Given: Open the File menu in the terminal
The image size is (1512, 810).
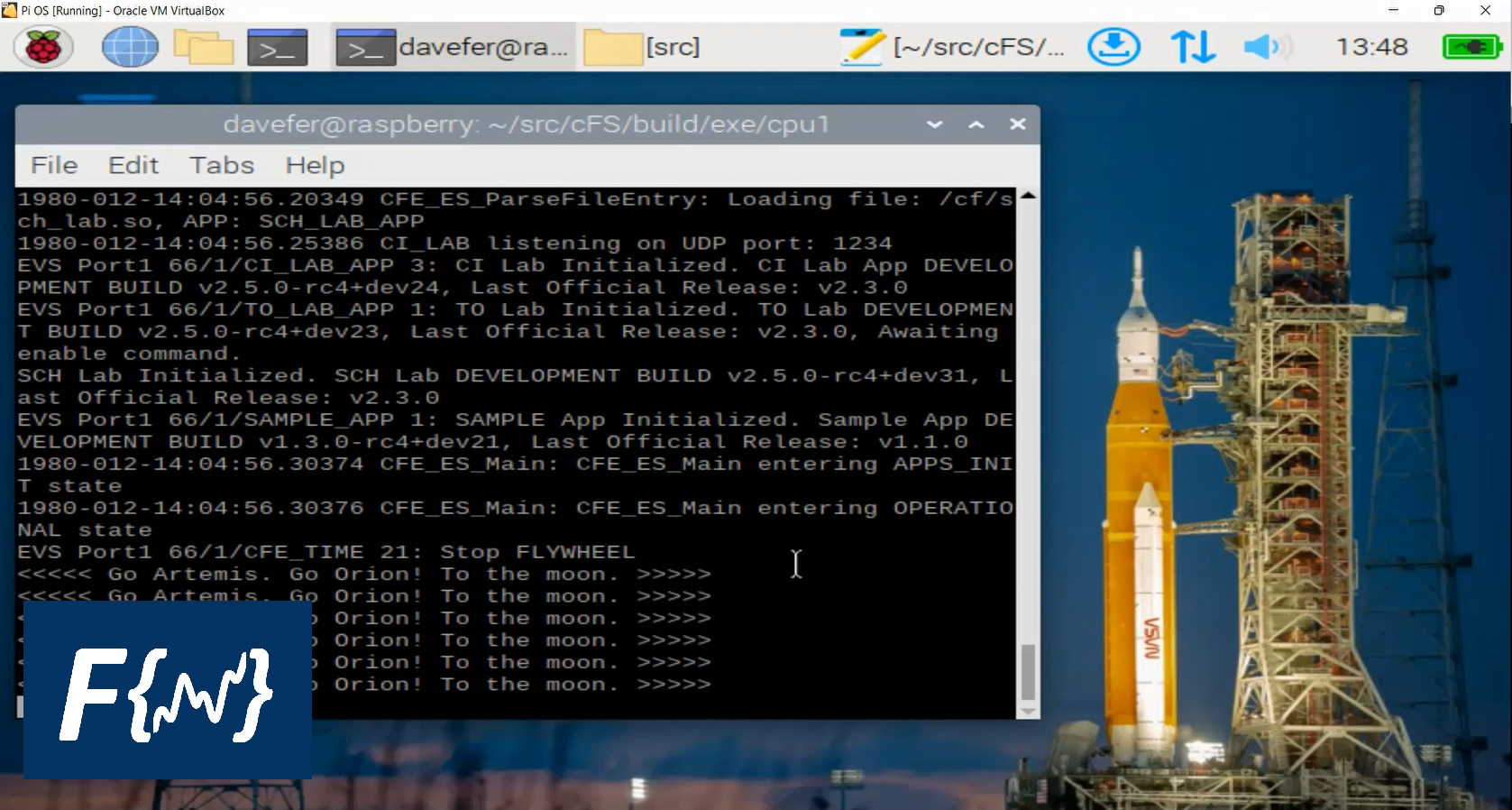Looking at the screenshot, I should click(54, 165).
